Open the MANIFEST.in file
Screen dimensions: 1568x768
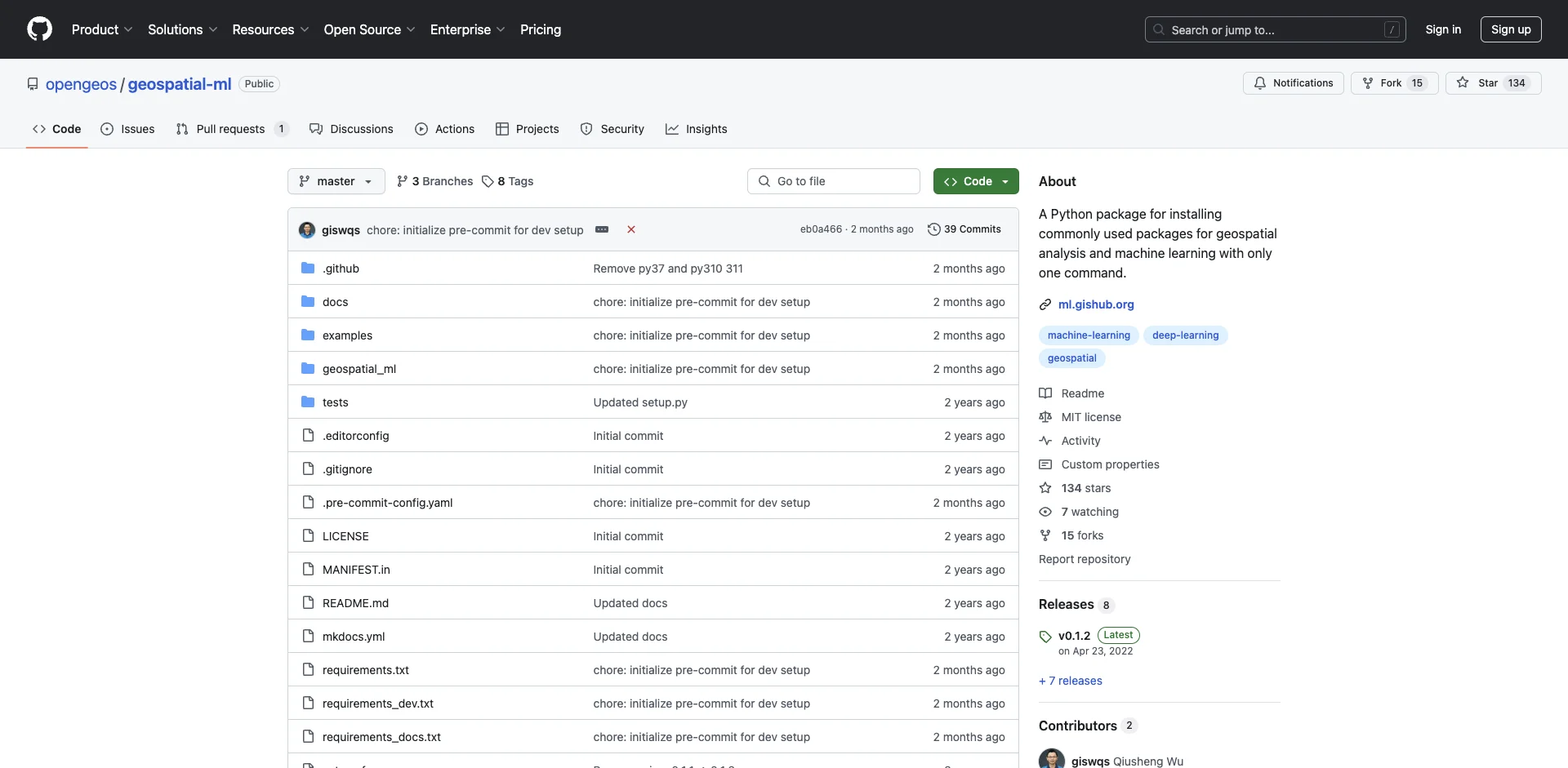[x=356, y=570]
